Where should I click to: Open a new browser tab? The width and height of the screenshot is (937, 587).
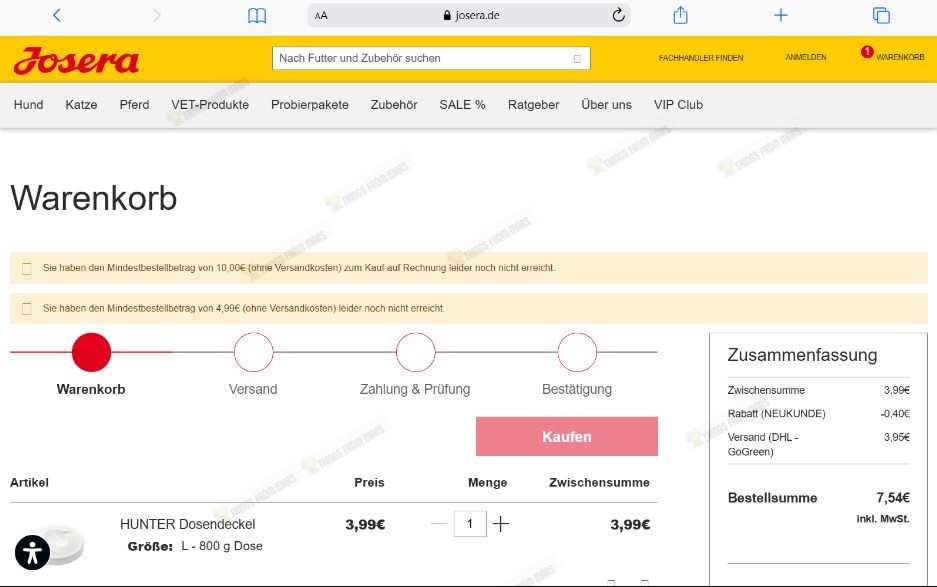click(779, 14)
